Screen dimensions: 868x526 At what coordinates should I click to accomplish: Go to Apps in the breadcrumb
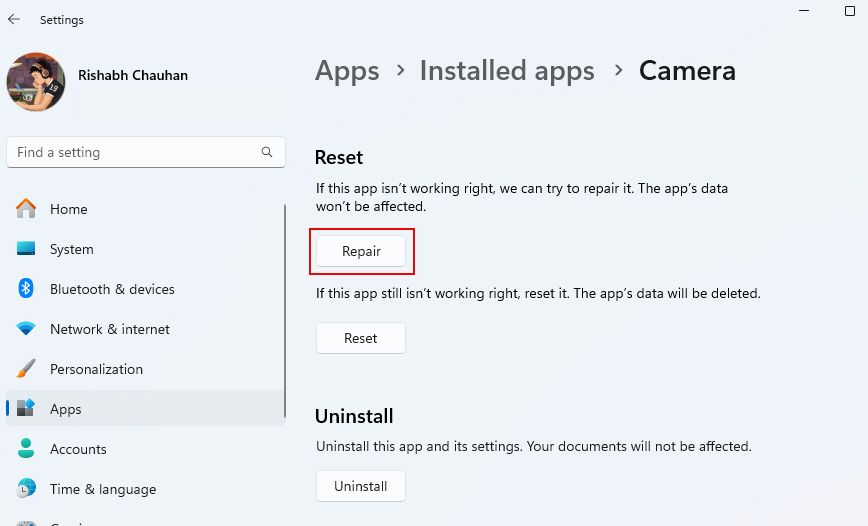[347, 71]
